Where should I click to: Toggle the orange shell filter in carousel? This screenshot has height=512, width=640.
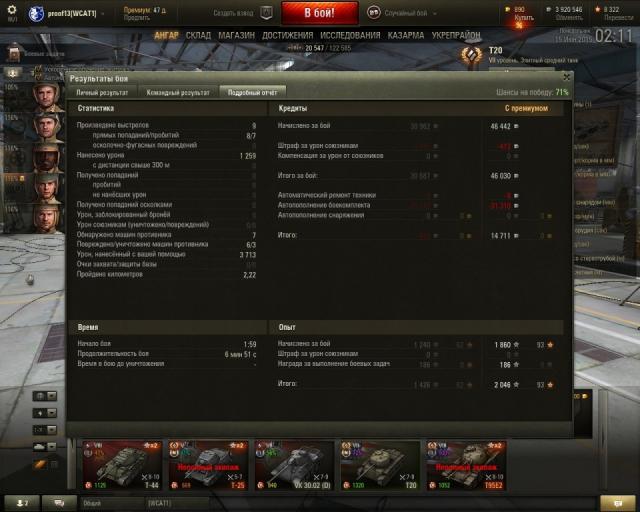[x=40, y=464]
